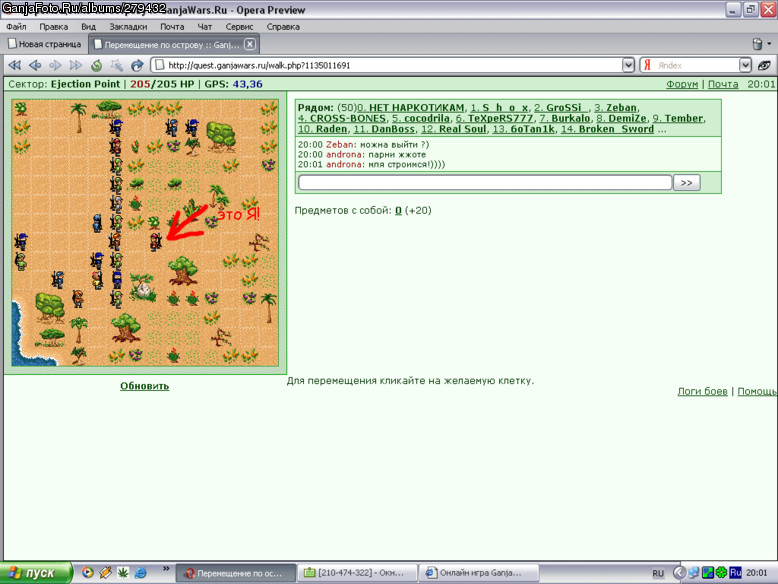Expand the quick launch overflow chevron
778x584 pixels.
coord(166,569)
